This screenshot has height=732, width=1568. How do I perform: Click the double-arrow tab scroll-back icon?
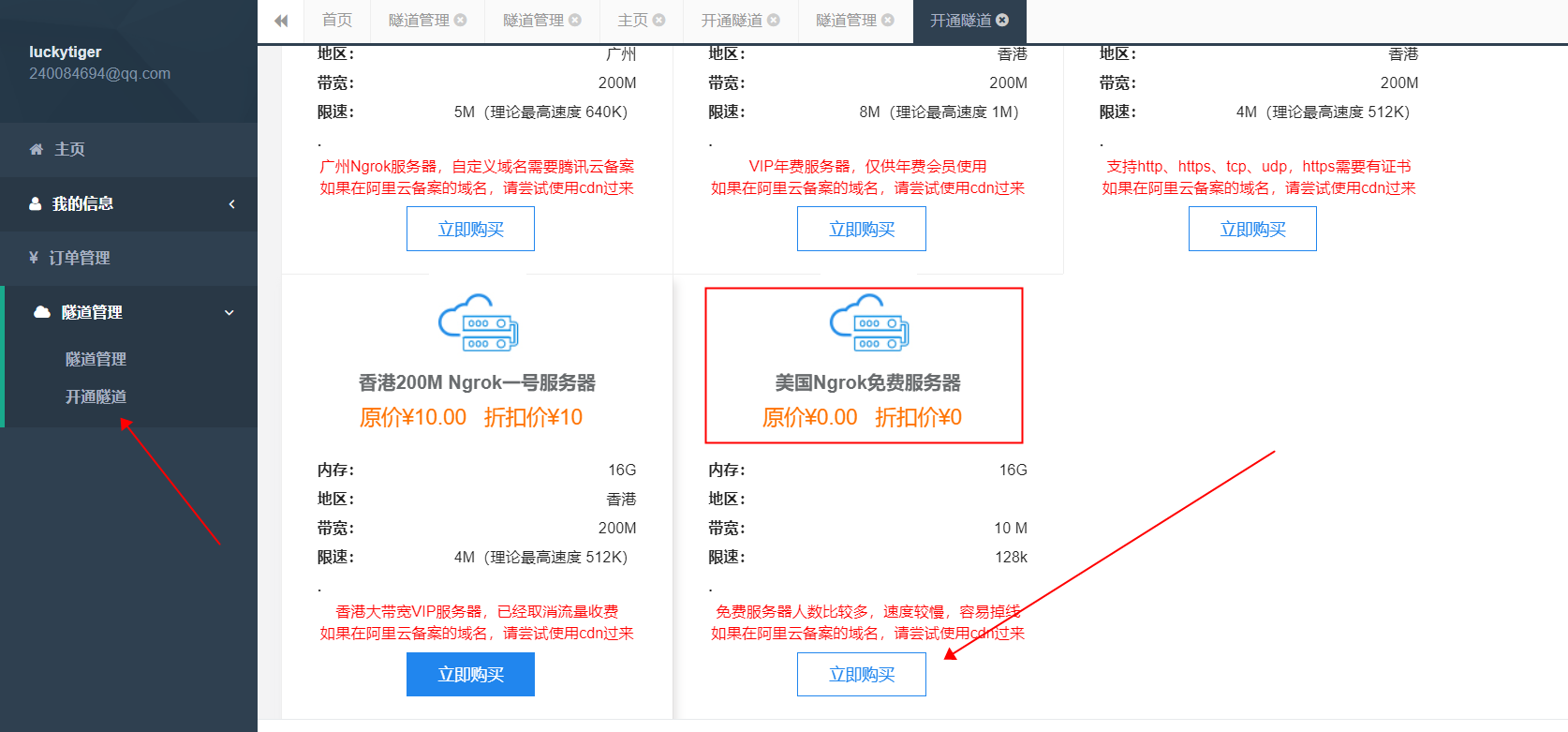[x=281, y=21]
